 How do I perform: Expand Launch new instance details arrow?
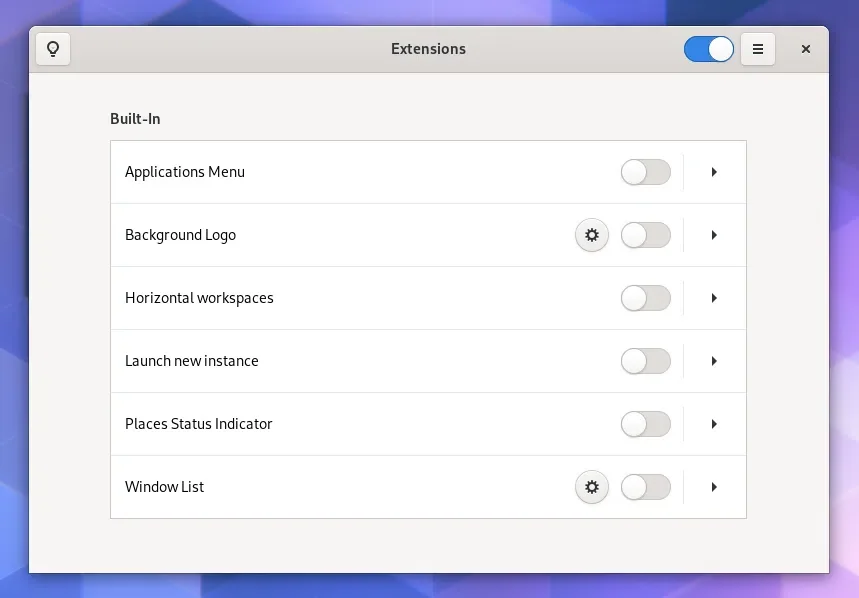(714, 361)
